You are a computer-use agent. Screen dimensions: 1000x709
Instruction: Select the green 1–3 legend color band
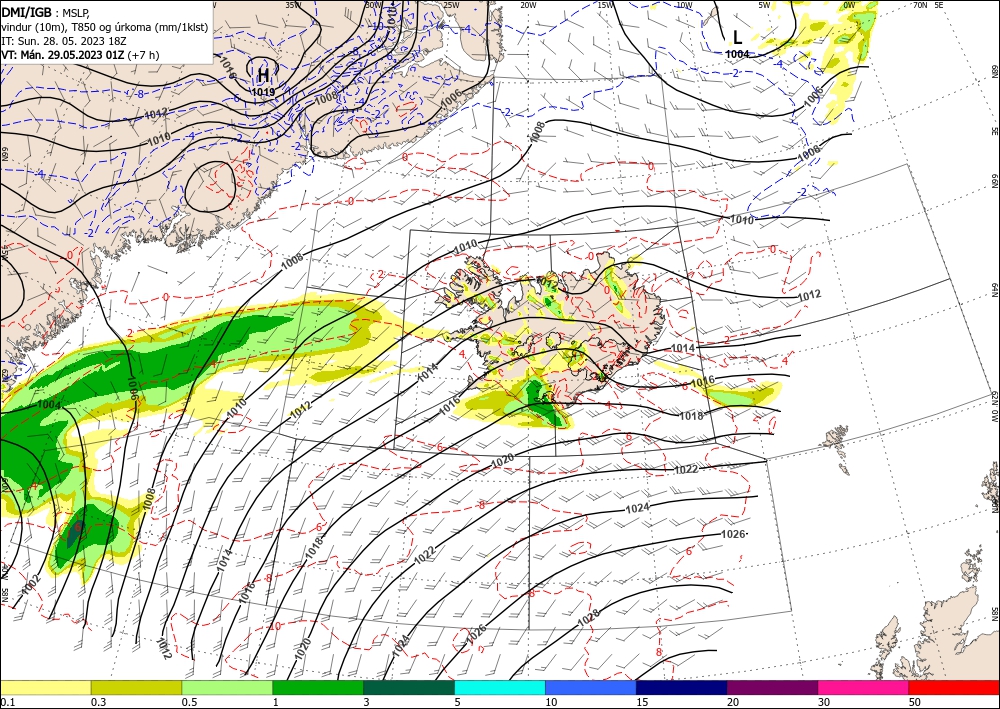tap(318, 687)
